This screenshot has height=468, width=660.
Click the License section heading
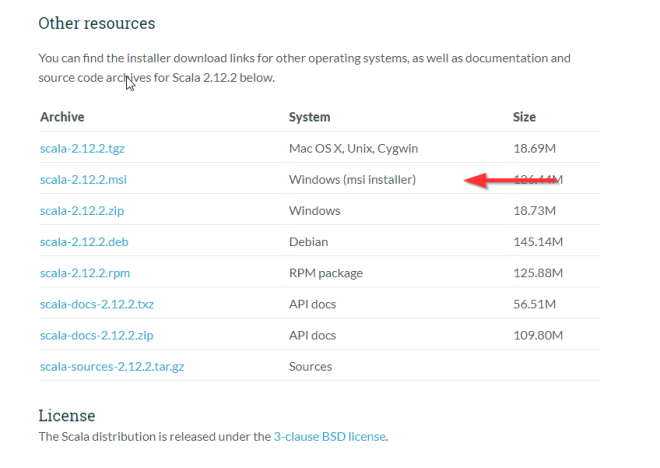[66, 415]
